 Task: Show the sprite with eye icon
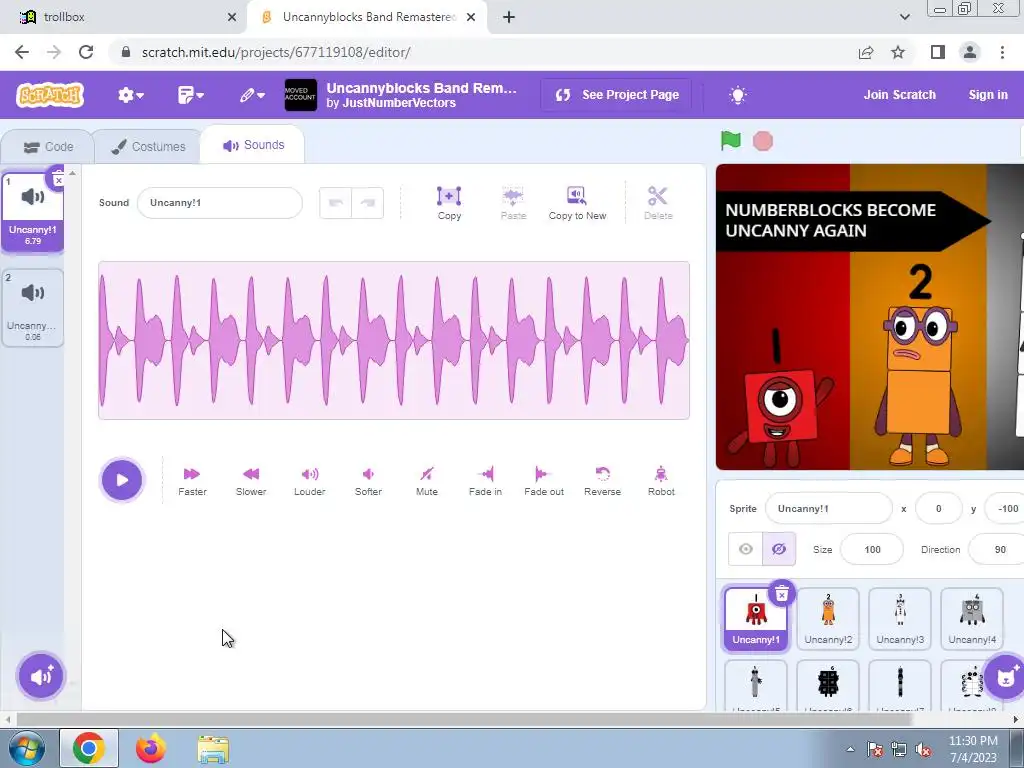point(745,549)
